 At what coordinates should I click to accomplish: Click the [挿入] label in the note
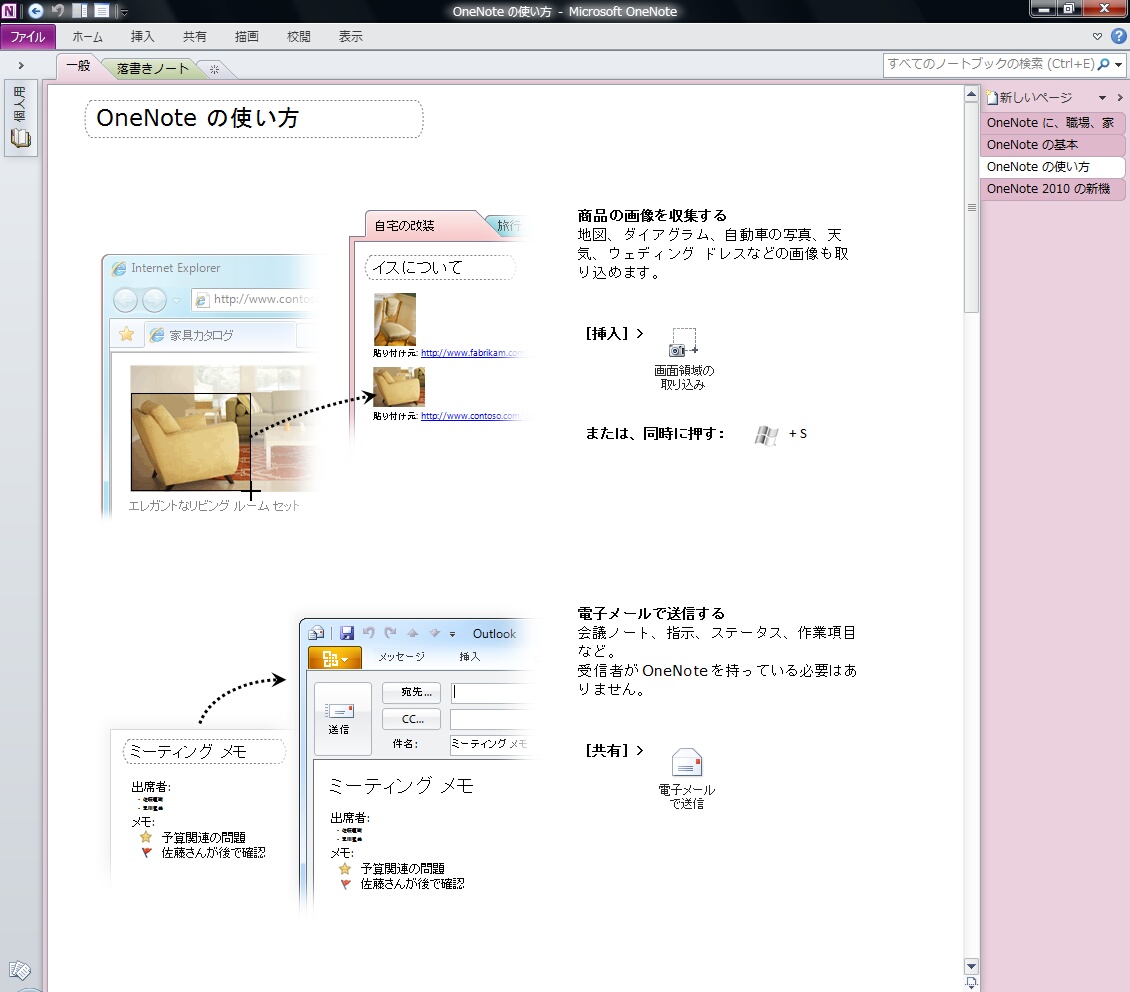tap(606, 334)
